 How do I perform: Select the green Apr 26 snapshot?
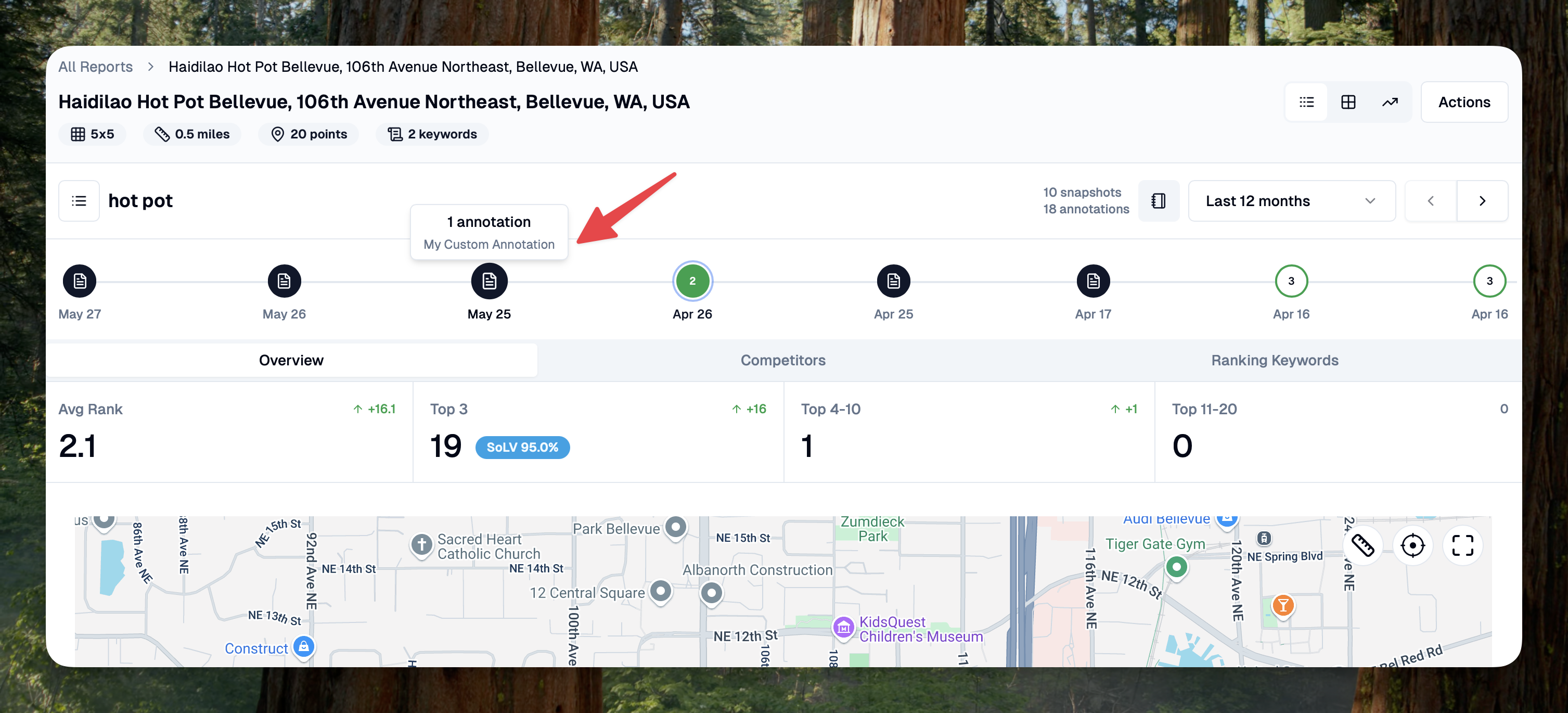692,281
